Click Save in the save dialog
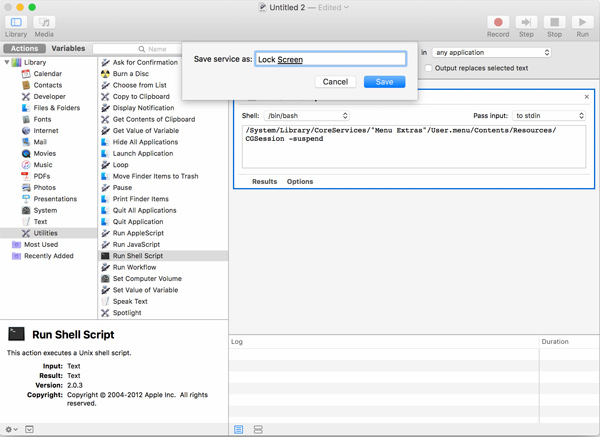 pyautogui.click(x=385, y=82)
